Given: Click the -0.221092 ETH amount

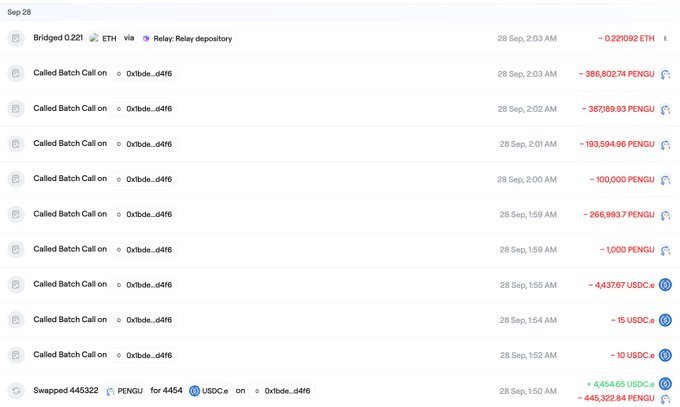Looking at the screenshot, I should pos(626,38).
